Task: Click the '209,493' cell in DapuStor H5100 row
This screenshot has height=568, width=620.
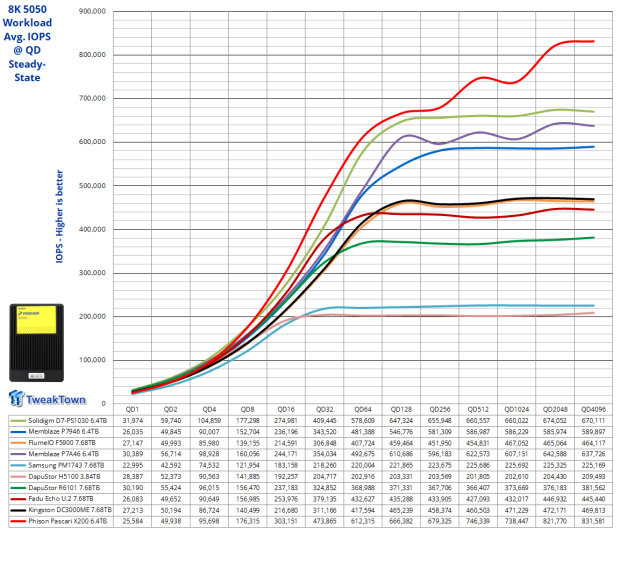Action: click(593, 477)
